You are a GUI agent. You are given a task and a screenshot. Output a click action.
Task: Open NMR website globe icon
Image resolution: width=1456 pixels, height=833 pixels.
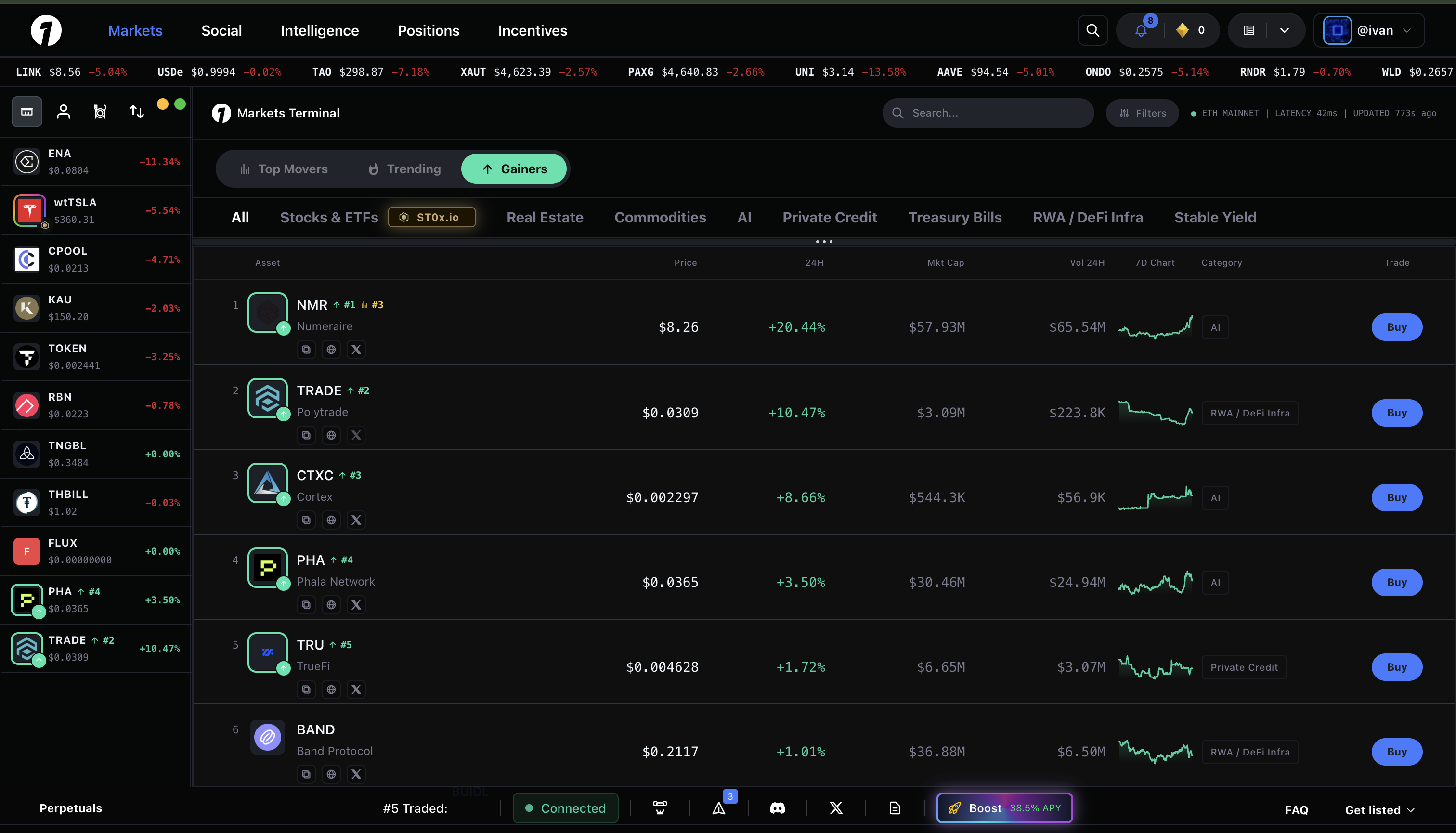coord(331,350)
